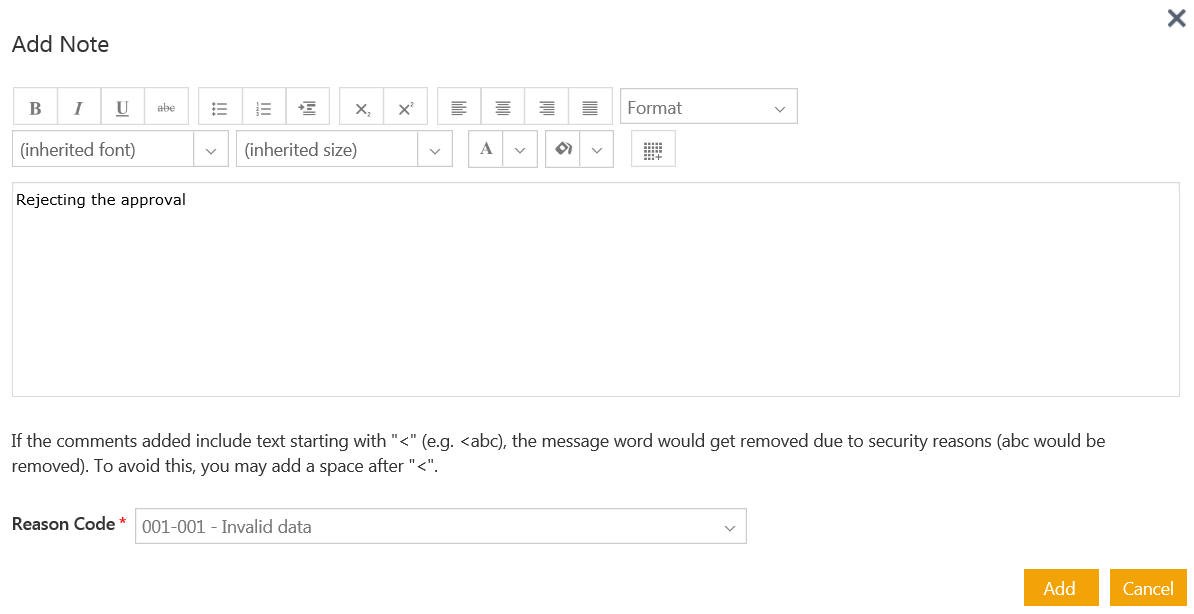Center align the text
1194x614 pixels.
tap(503, 108)
